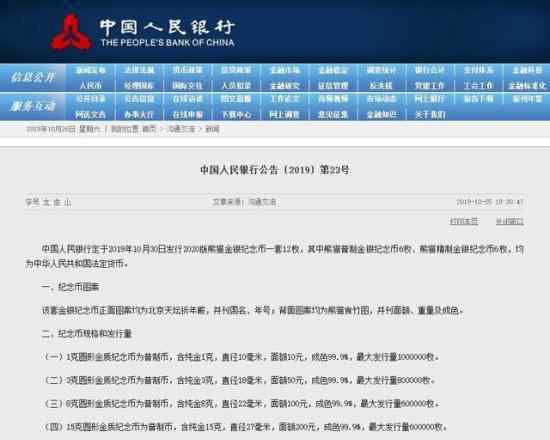Select 网上展厅 in the service menu
This screenshot has height=440, width=550.
(x=430, y=99)
